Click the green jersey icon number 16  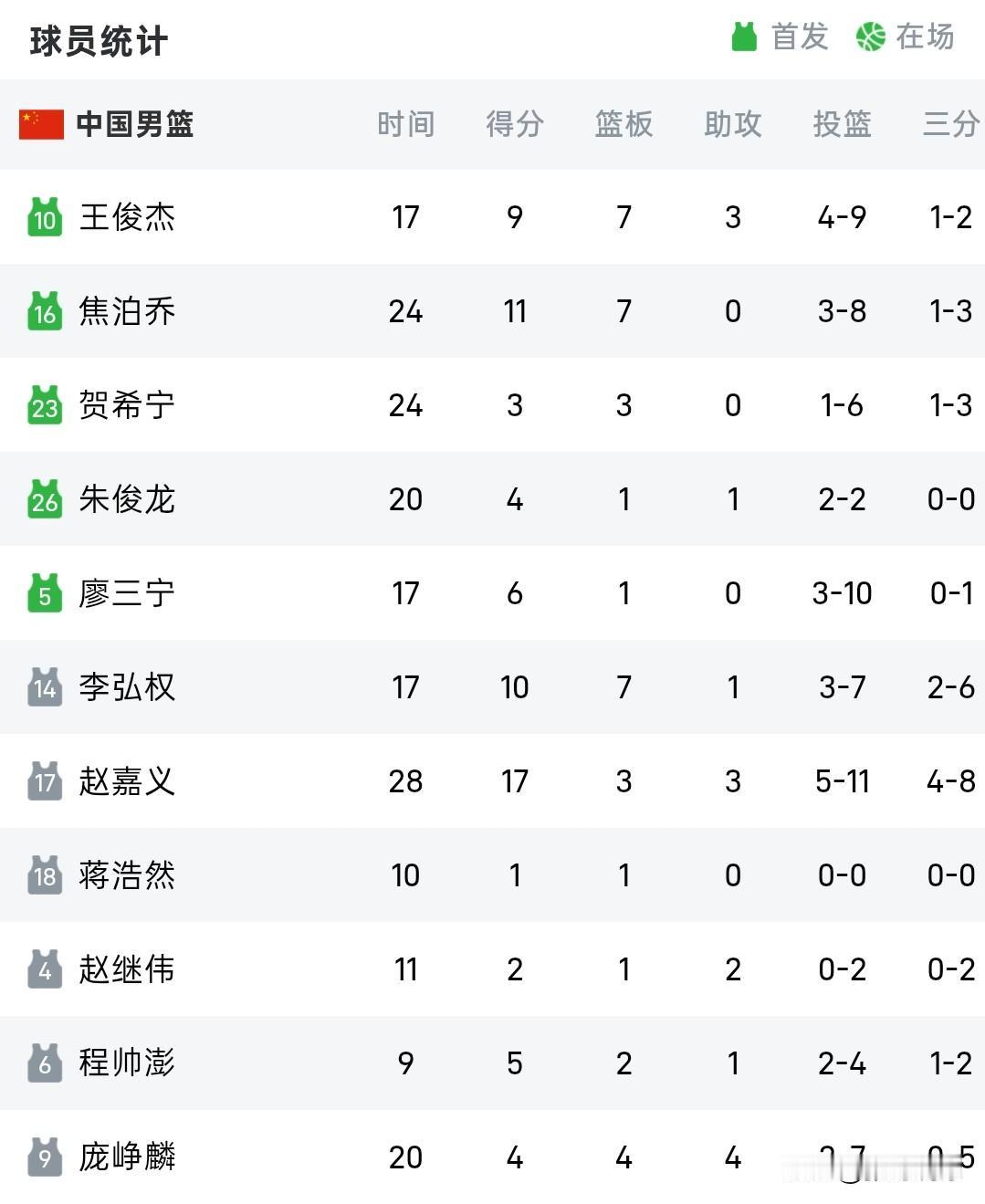pyautogui.click(x=45, y=311)
